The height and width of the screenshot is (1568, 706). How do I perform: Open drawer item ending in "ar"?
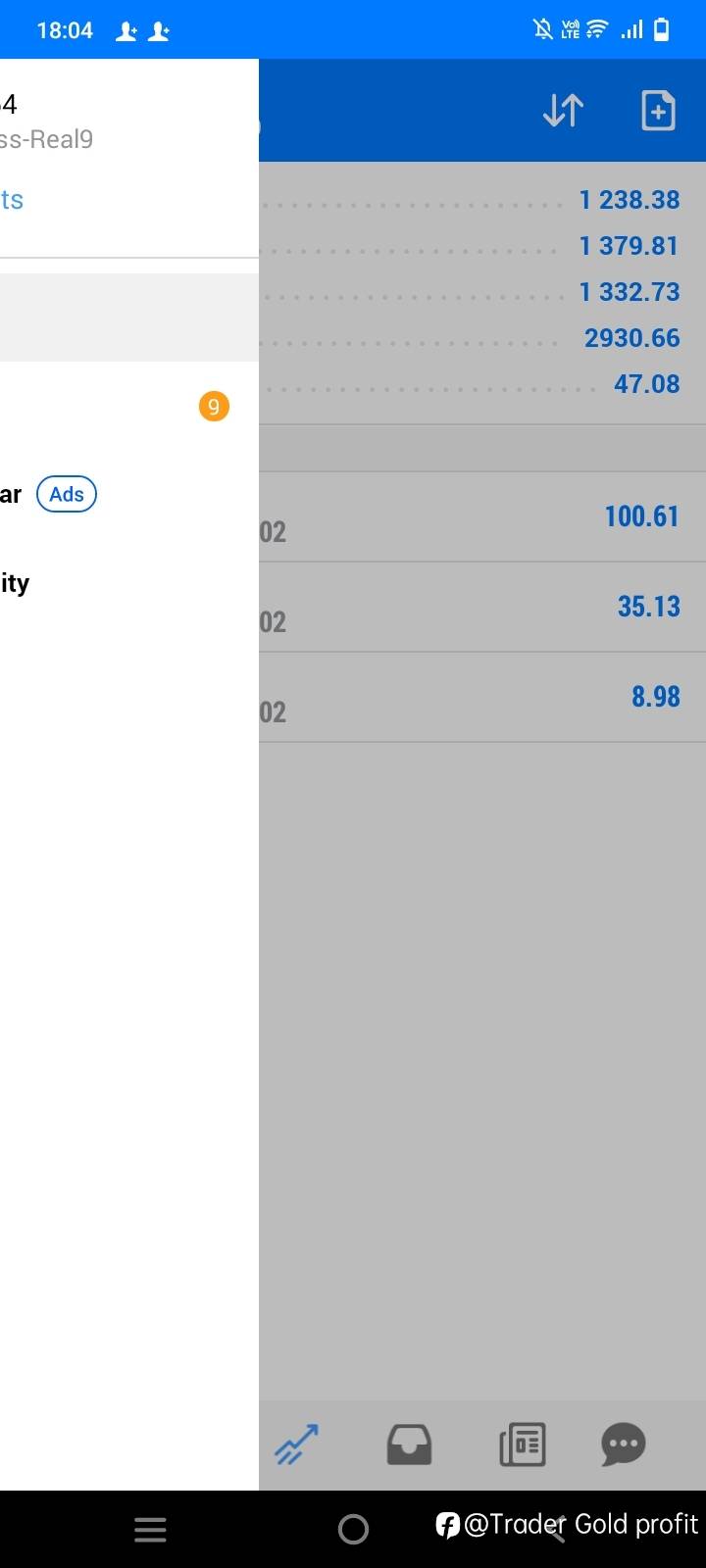pyautogui.click(x=11, y=494)
